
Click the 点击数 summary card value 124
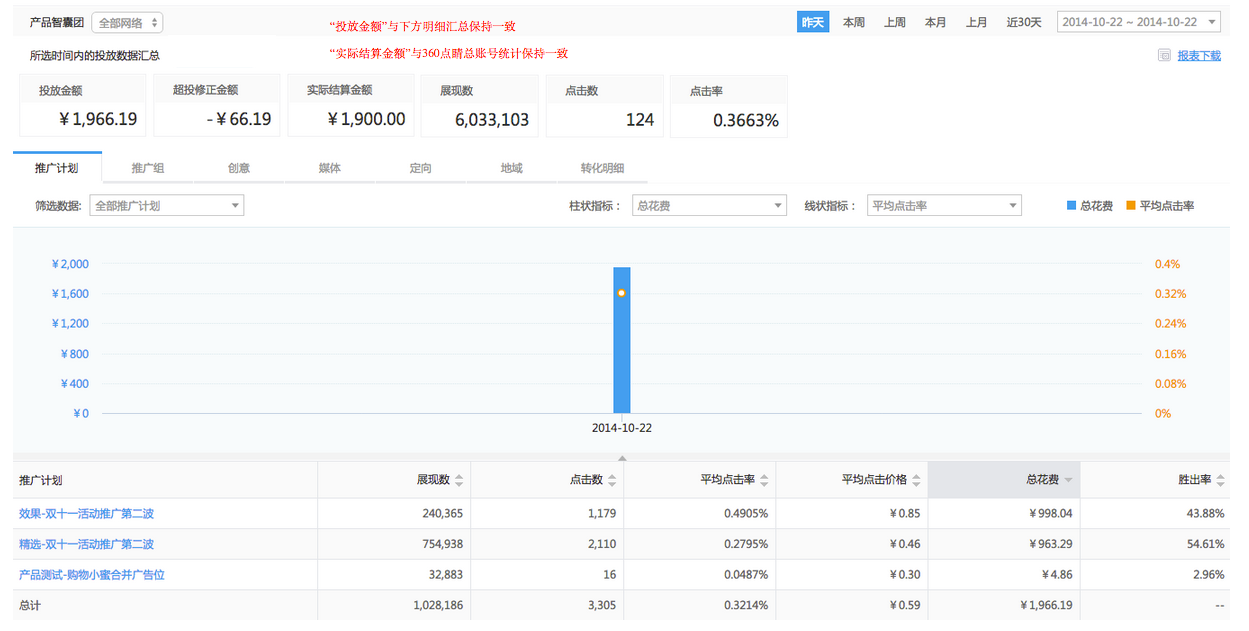click(x=640, y=120)
